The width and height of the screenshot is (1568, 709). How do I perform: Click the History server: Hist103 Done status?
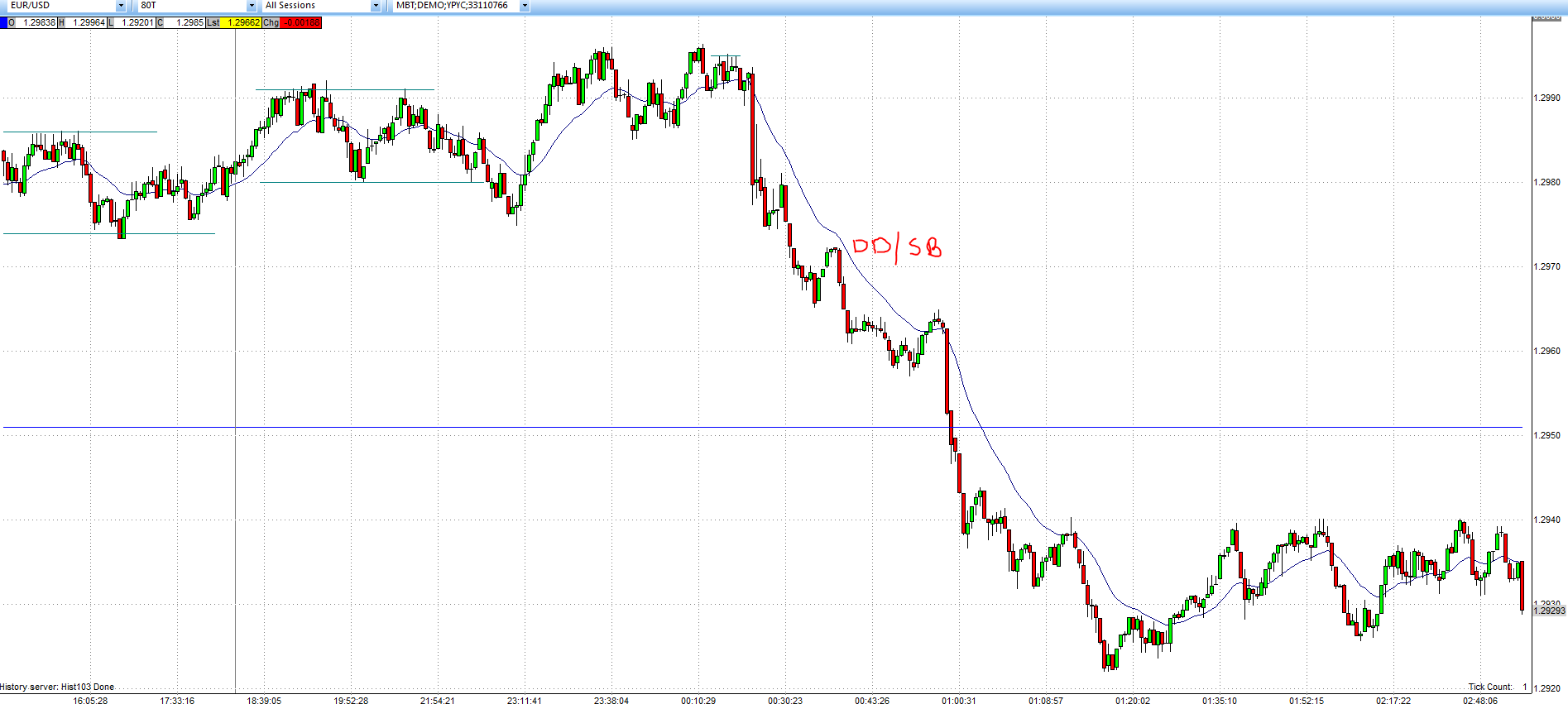click(x=57, y=687)
